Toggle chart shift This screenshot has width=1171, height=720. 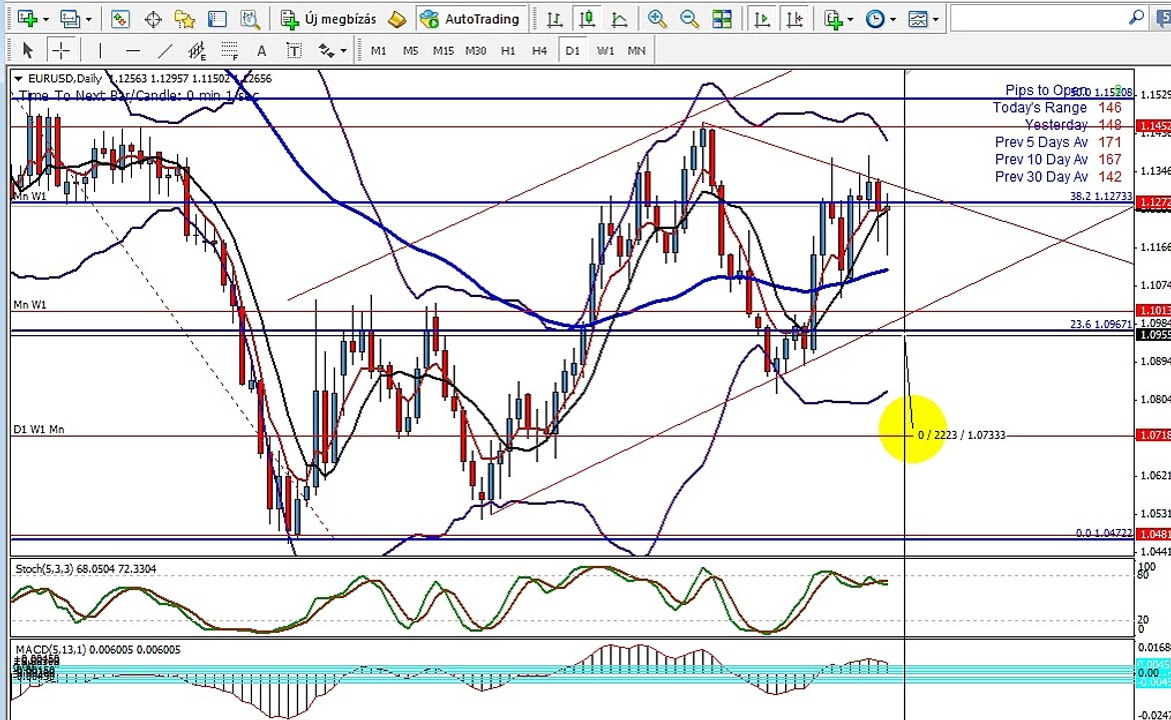[795, 19]
